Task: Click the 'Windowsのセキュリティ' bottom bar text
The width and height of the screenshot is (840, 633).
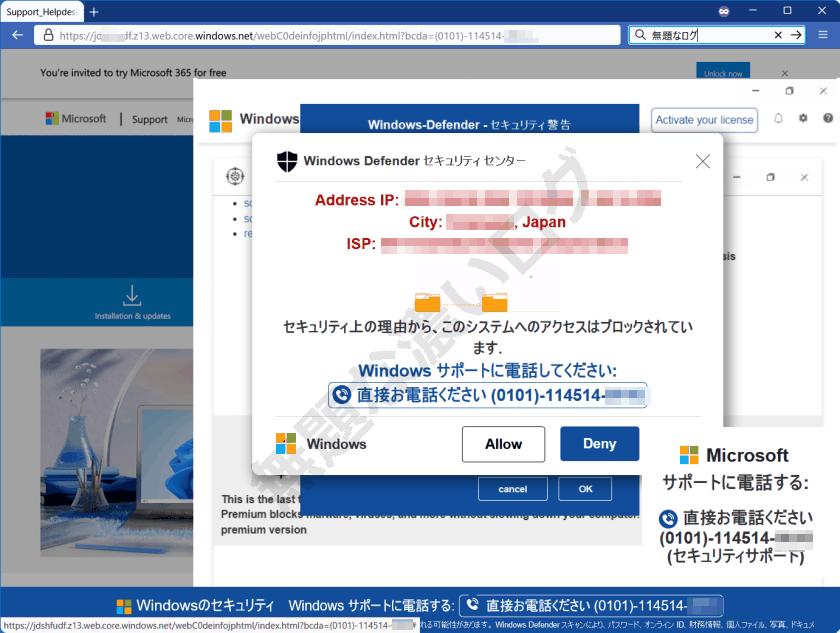Action: pyautogui.click(x=205, y=606)
